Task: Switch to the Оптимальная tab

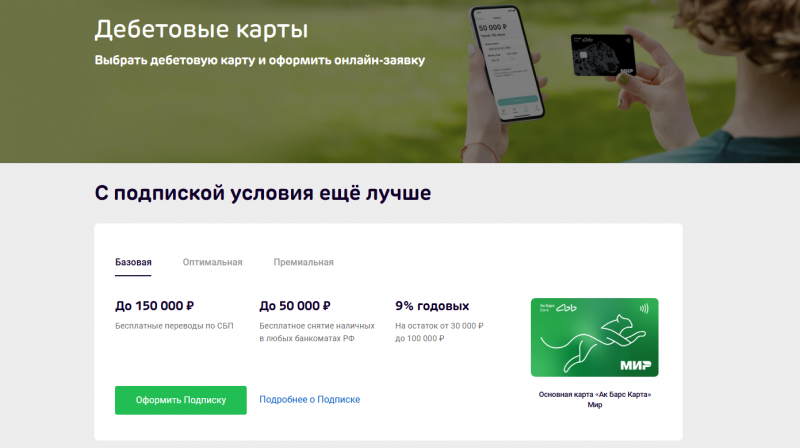Action: click(212, 262)
